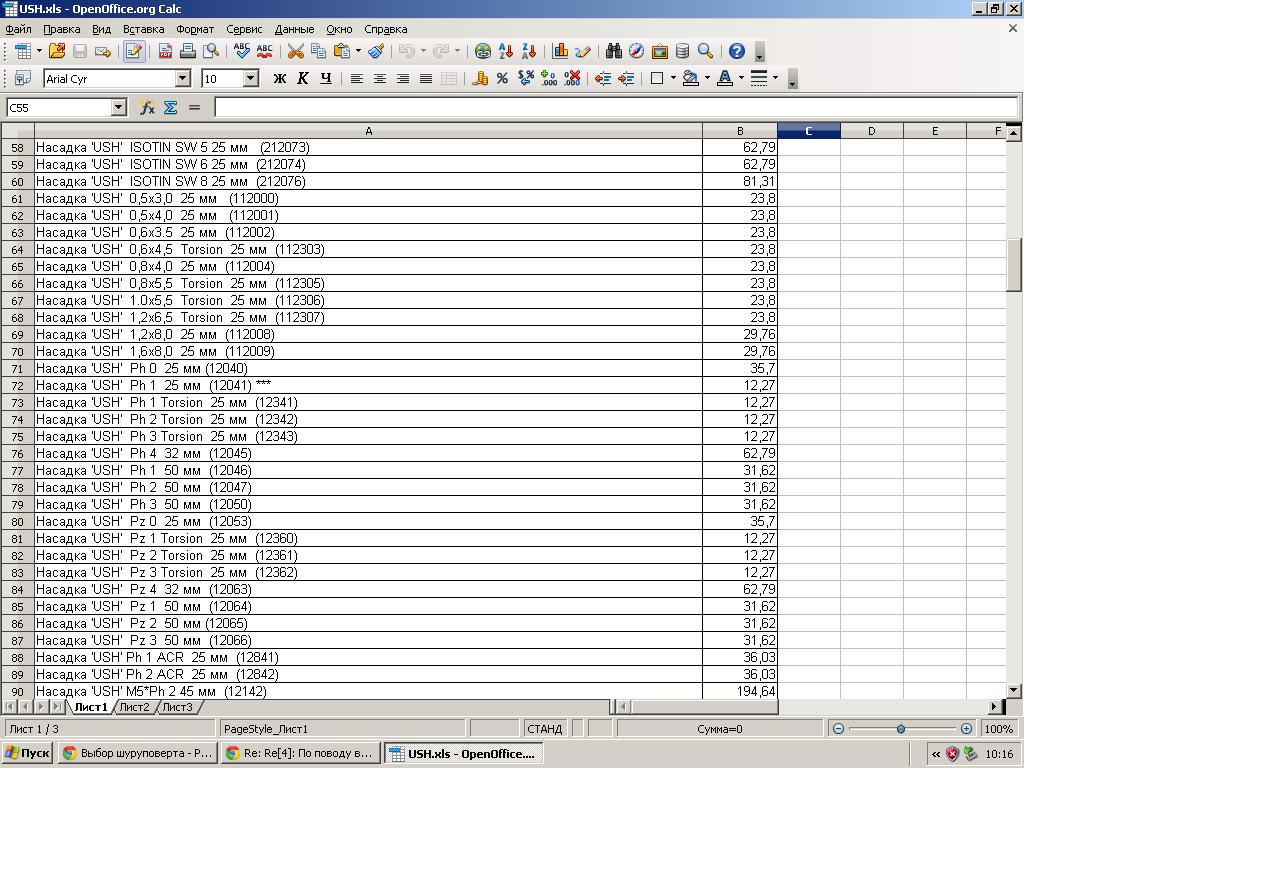The image size is (1275, 878).
Task: Switch to the Лист2 sheet tab
Action: (133, 707)
